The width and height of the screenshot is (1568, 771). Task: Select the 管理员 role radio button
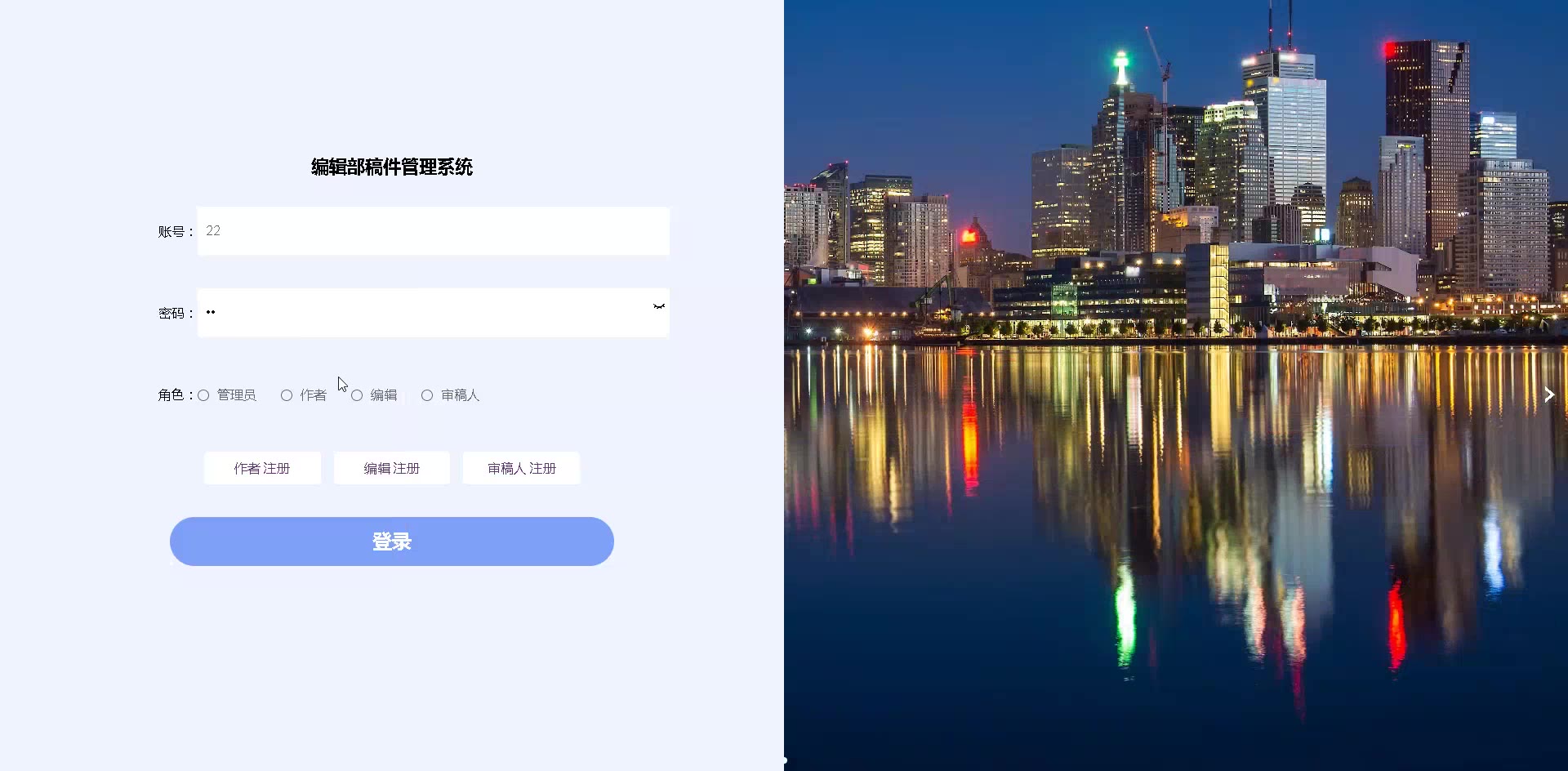[203, 395]
